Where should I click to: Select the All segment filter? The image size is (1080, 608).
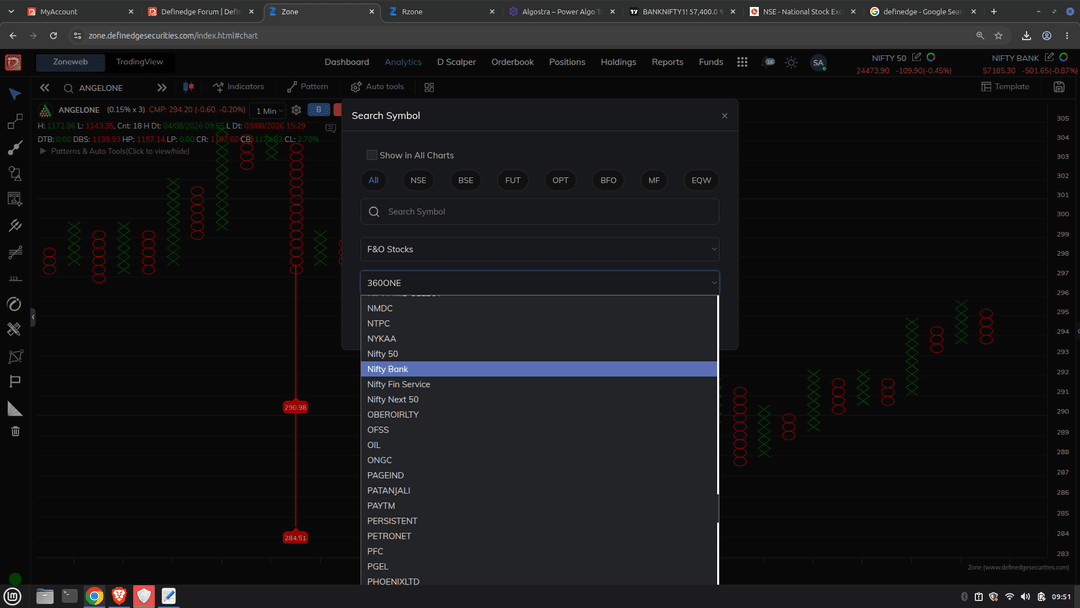(373, 180)
